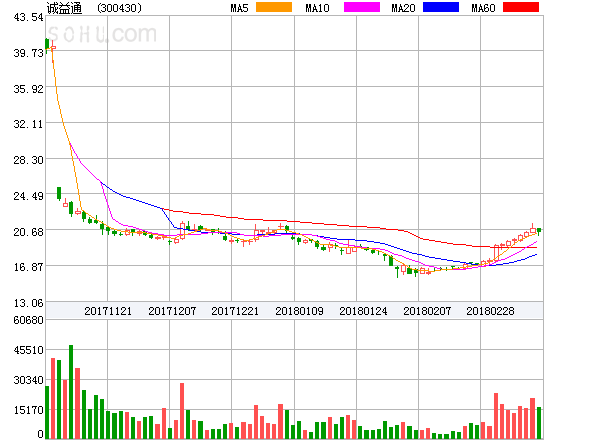This screenshot has height=440, width=600.
Task: Click the 20171221 date label
Action: point(235,311)
